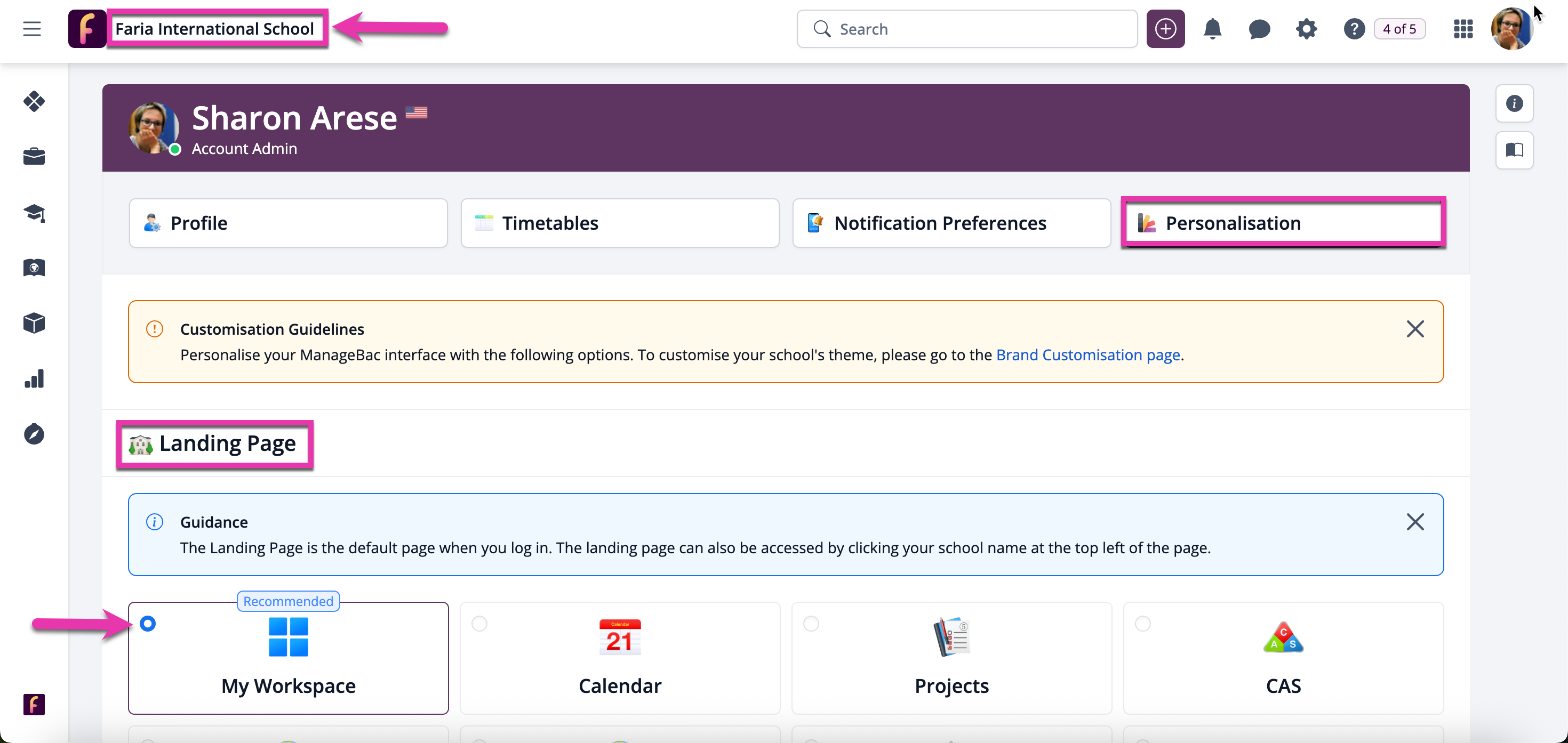This screenshot has height=743, width=1568.
Task: Follow the Brand Customisation page link
Action: pyautogui.click(x=1088, y=355)
